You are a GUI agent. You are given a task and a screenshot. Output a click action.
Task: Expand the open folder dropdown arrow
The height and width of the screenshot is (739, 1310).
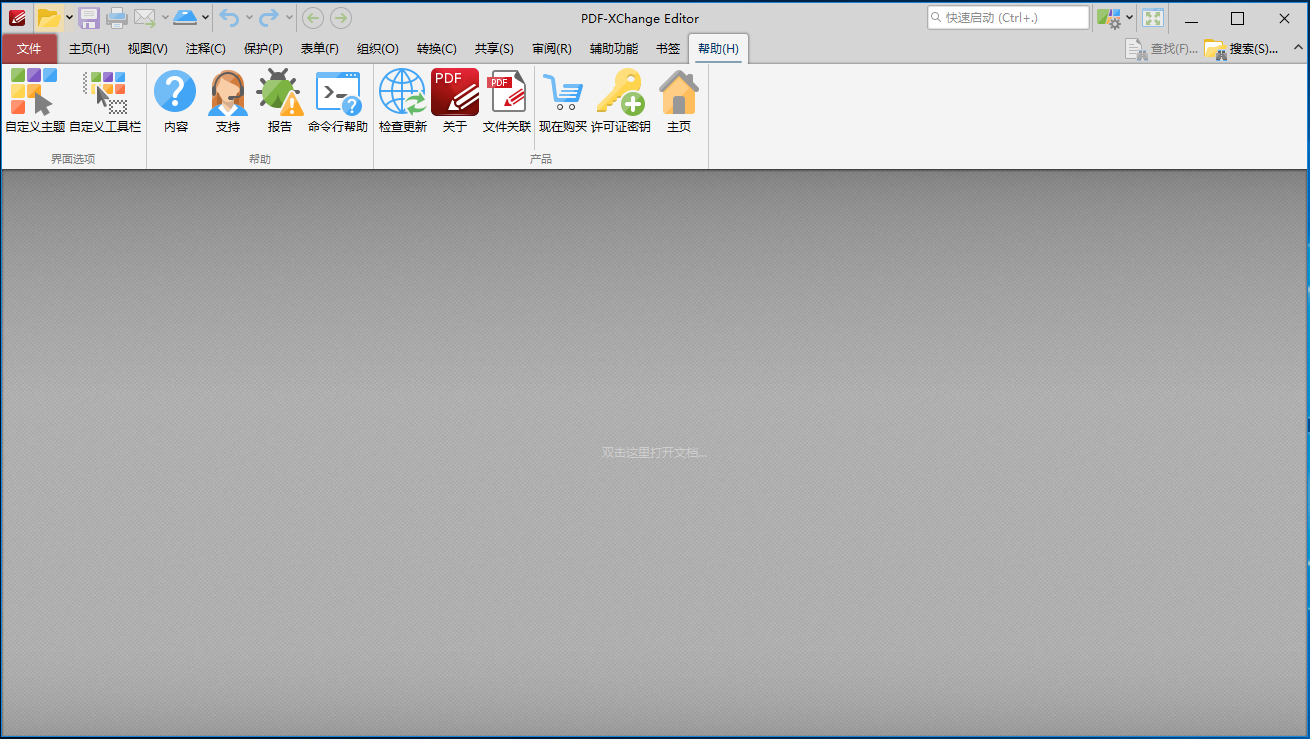point(69,17)
